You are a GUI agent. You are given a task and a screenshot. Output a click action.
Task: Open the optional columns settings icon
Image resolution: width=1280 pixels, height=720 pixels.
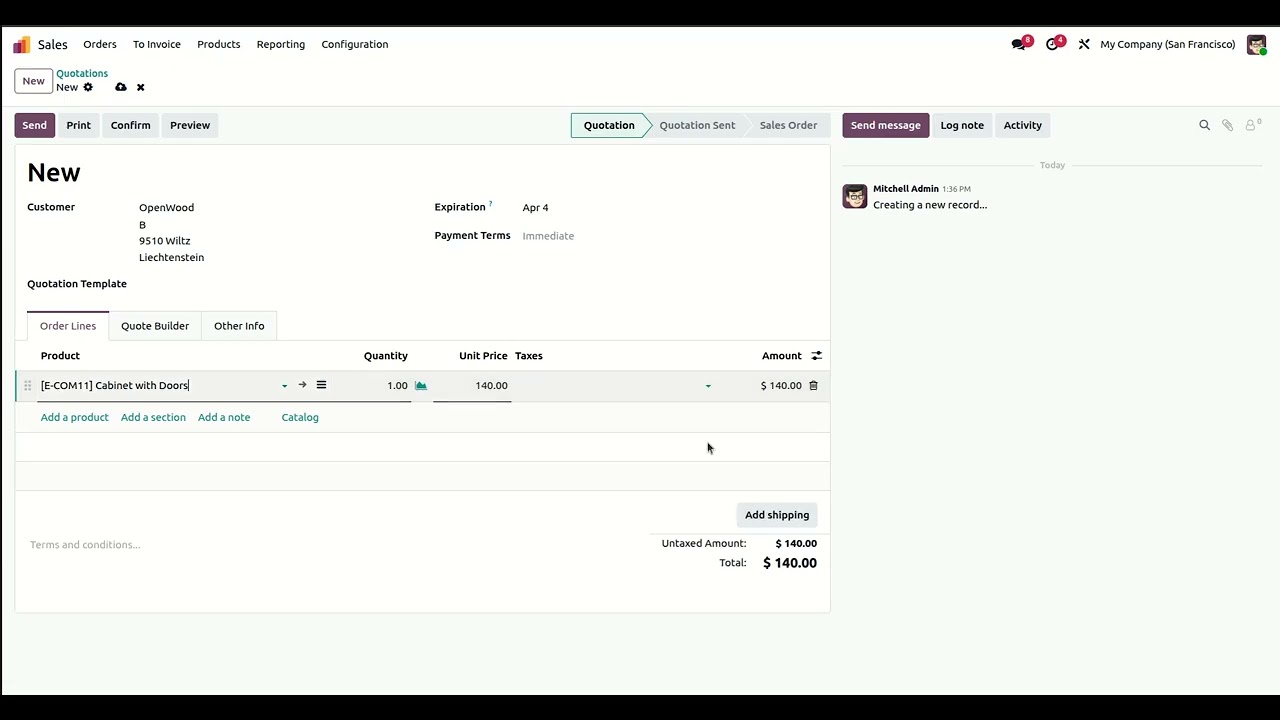click(x=816, y=355)
